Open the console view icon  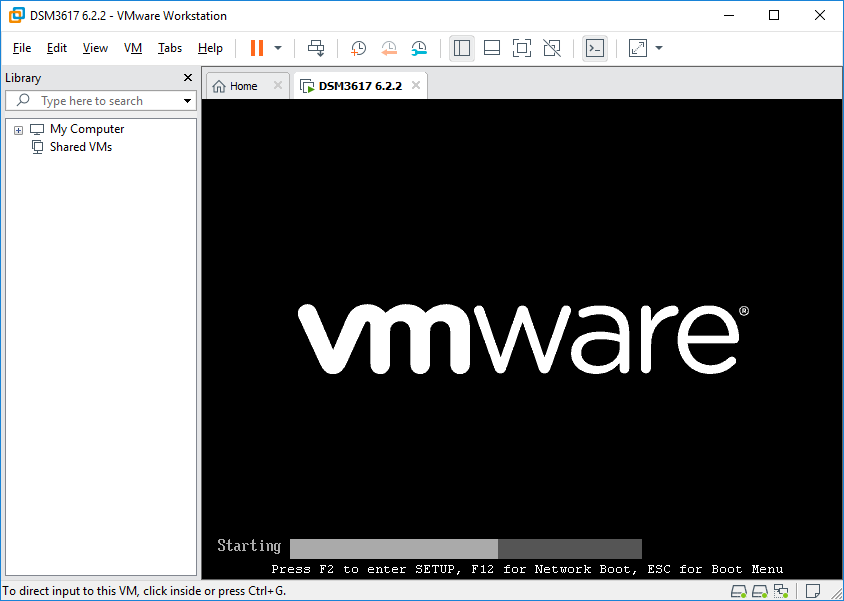595,48
